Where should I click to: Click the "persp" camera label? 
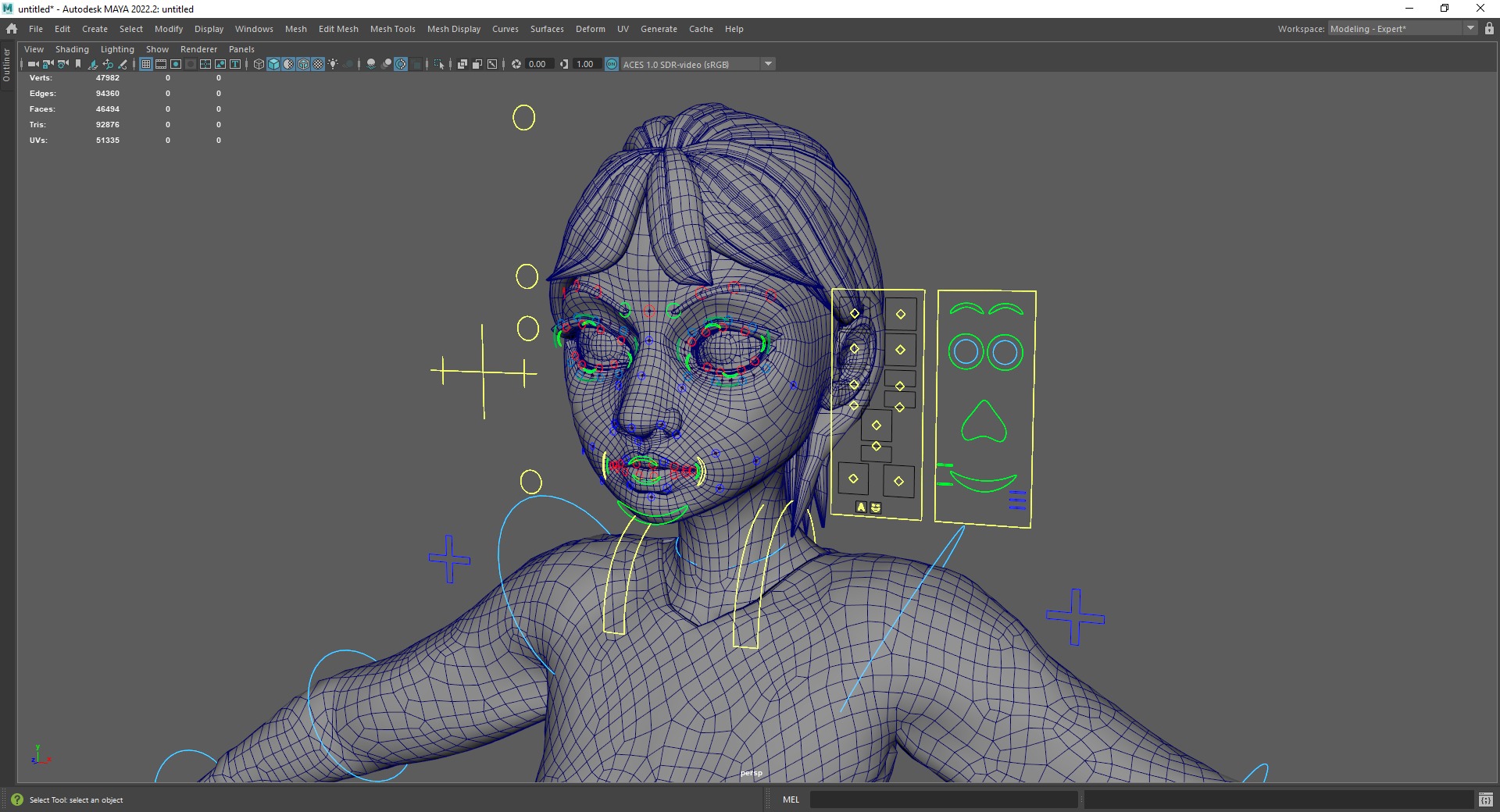pos(752,773)
